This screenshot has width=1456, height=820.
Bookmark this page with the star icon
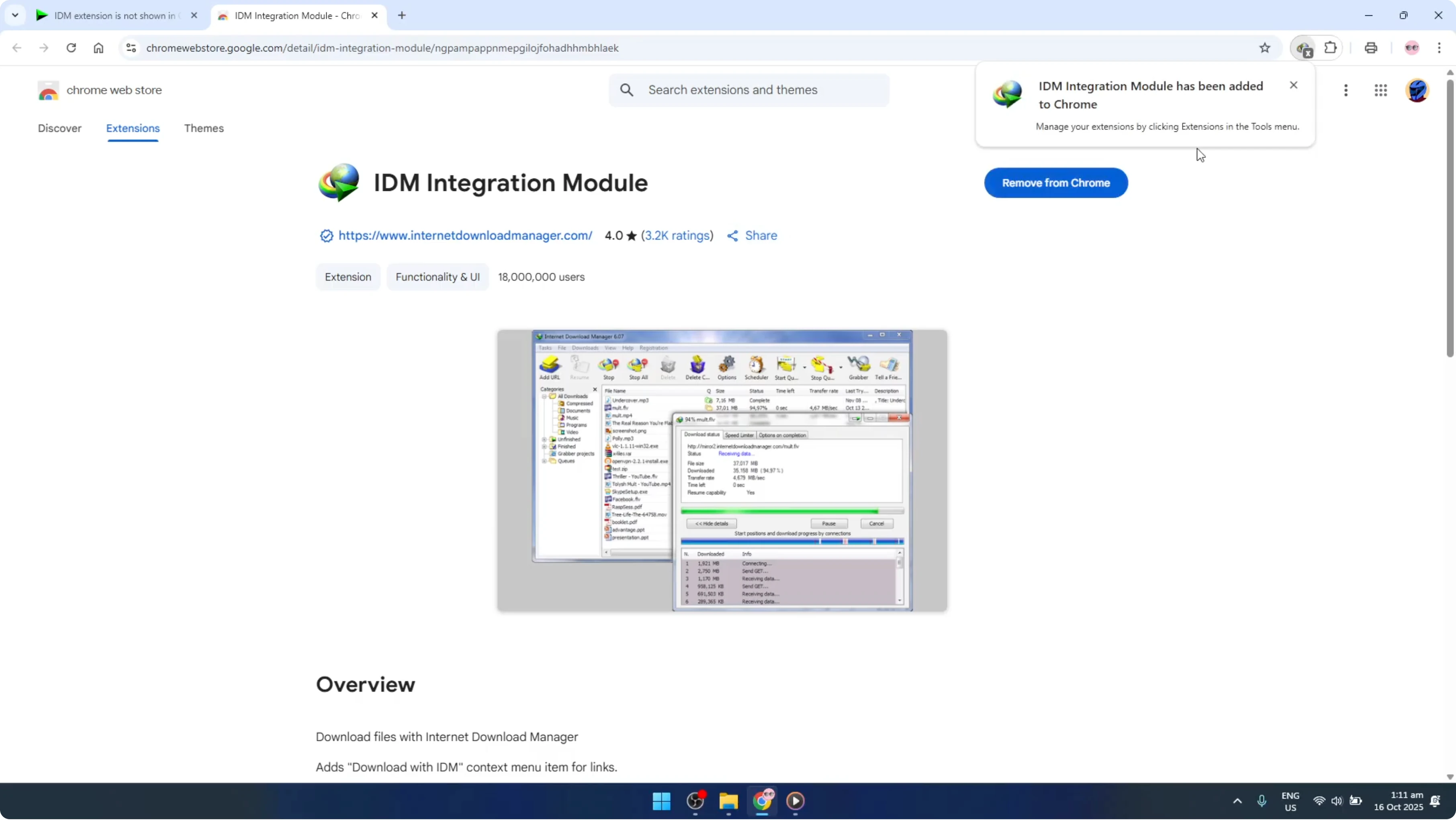point(1265,48)
